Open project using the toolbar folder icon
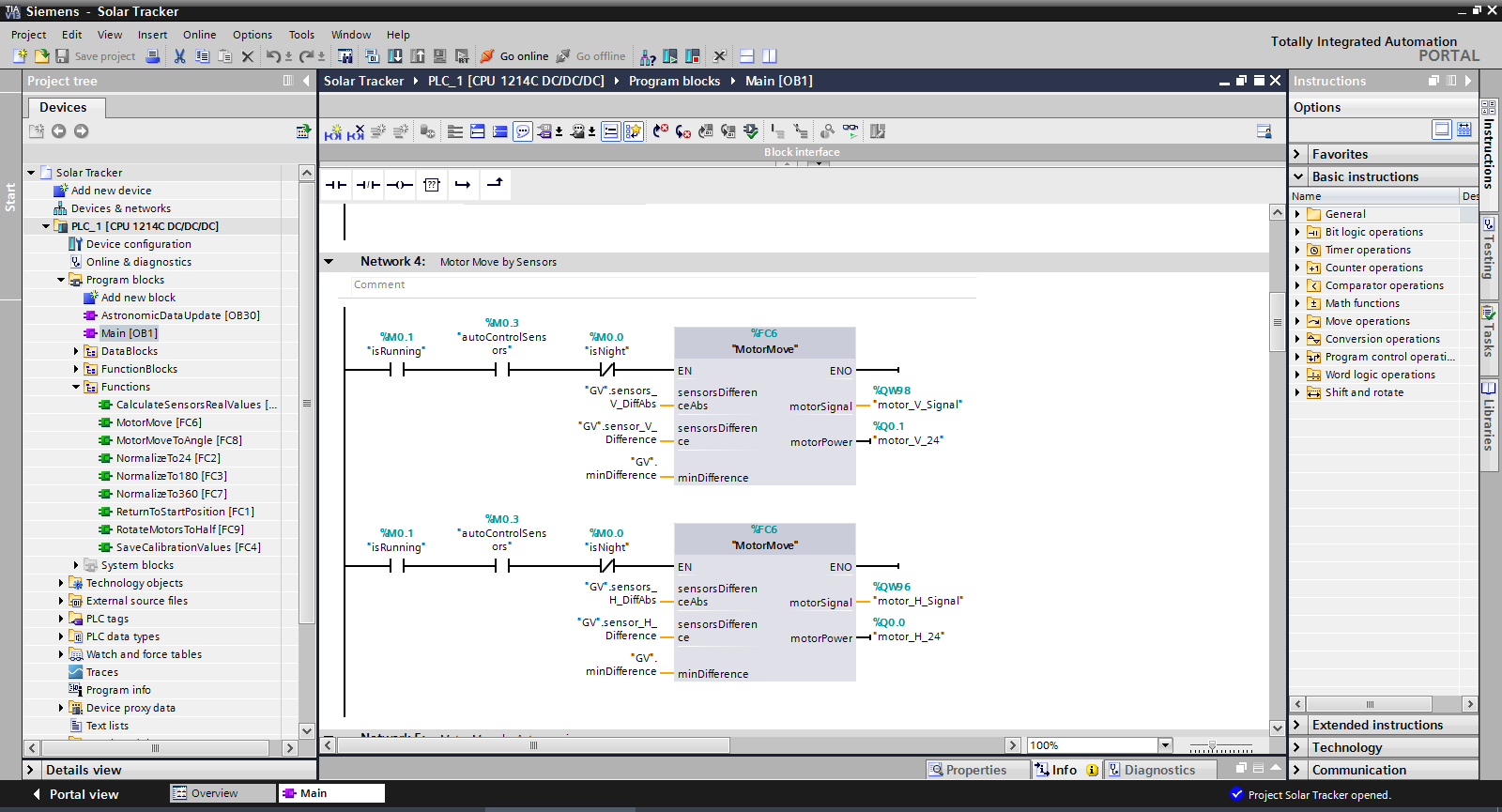Screen dimensions: 1502x812 [41, 56]
